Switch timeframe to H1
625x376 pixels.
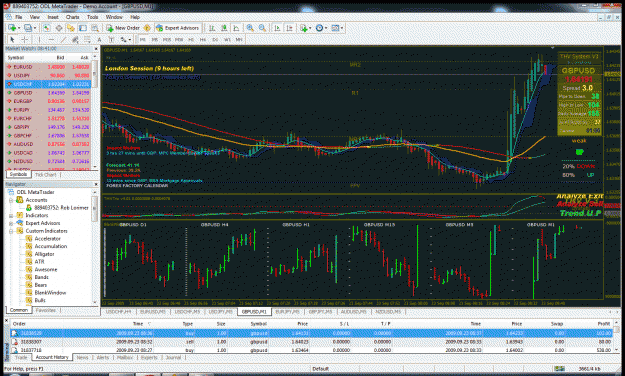(x=191, y=39)
